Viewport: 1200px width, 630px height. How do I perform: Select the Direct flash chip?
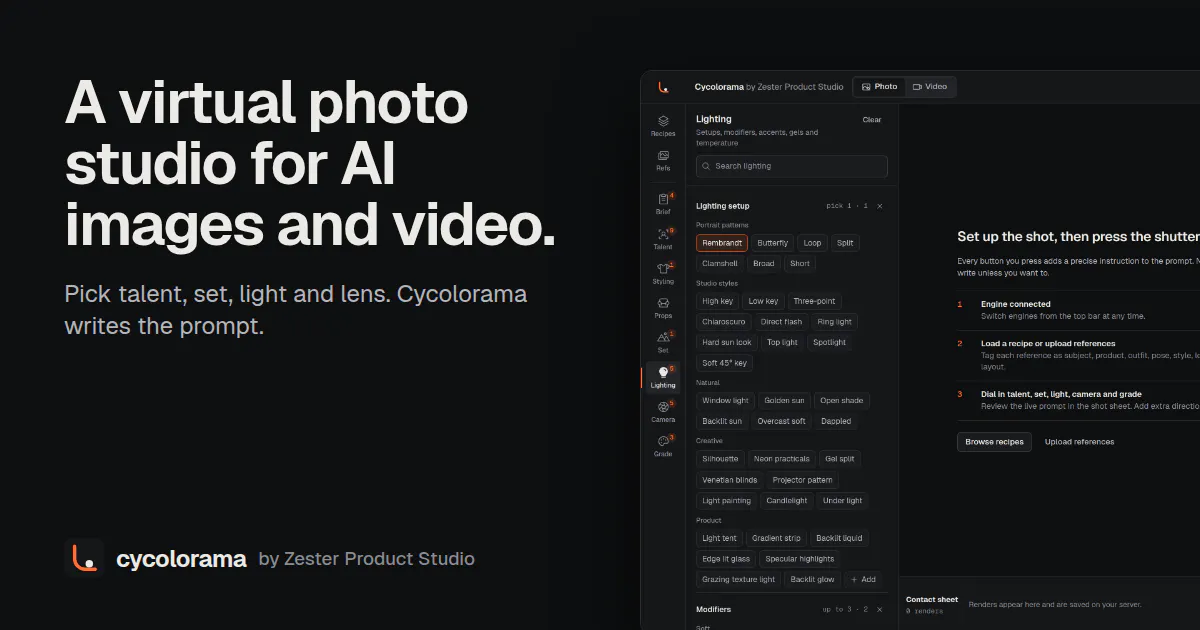click(x=782, y=322)
